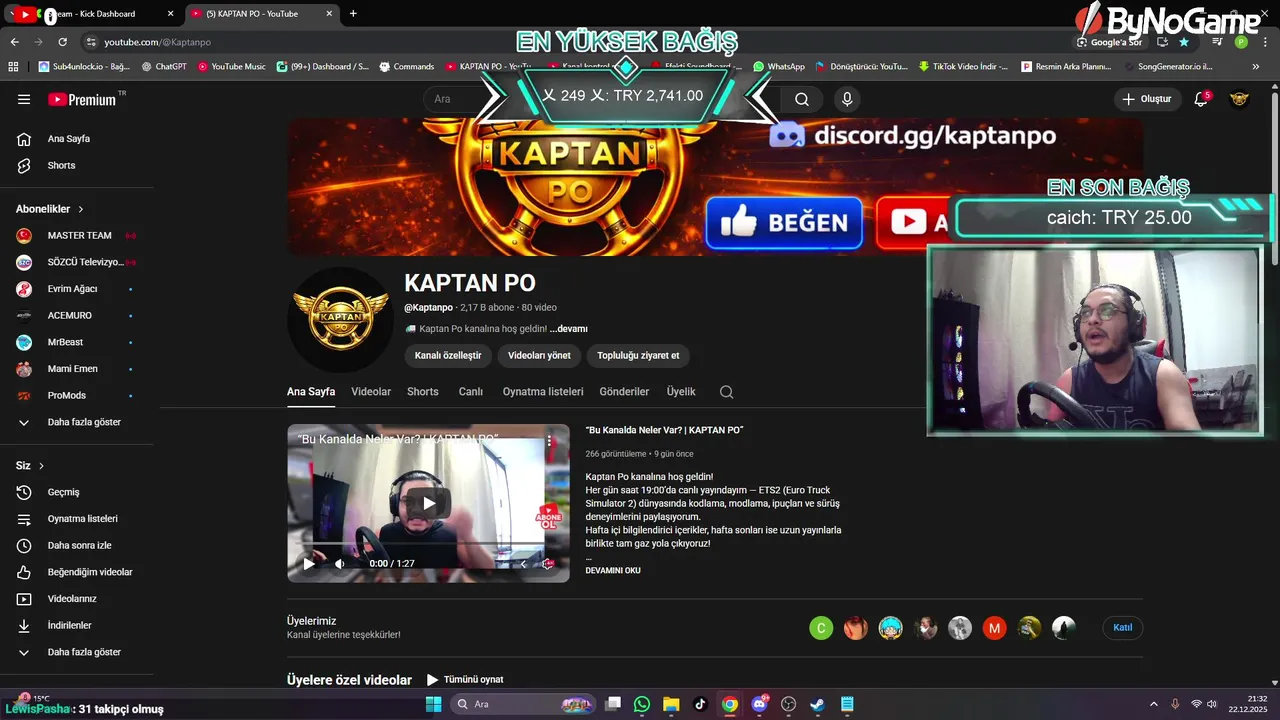
Task: Click Videoları yönet button
Action: pos(539,355)
